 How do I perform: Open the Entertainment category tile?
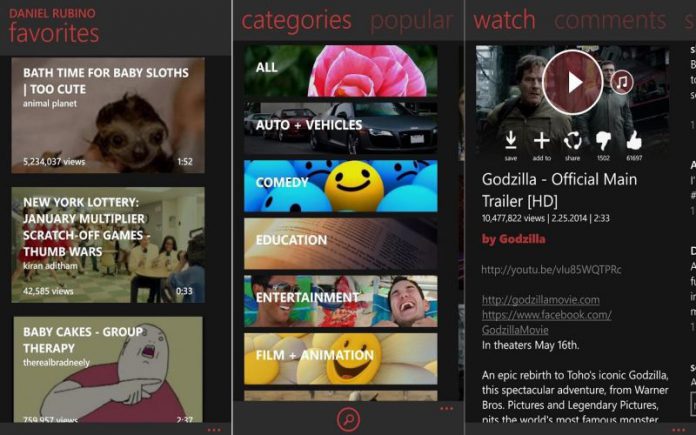click(x=340, y=301)
